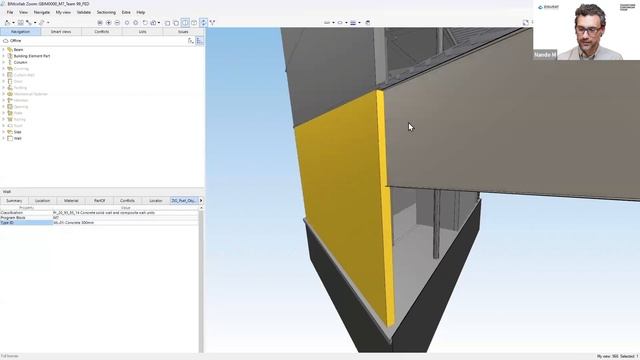
Task: Expand the Slab tree node
Action: pyautogui.click(x=4, y=132)
